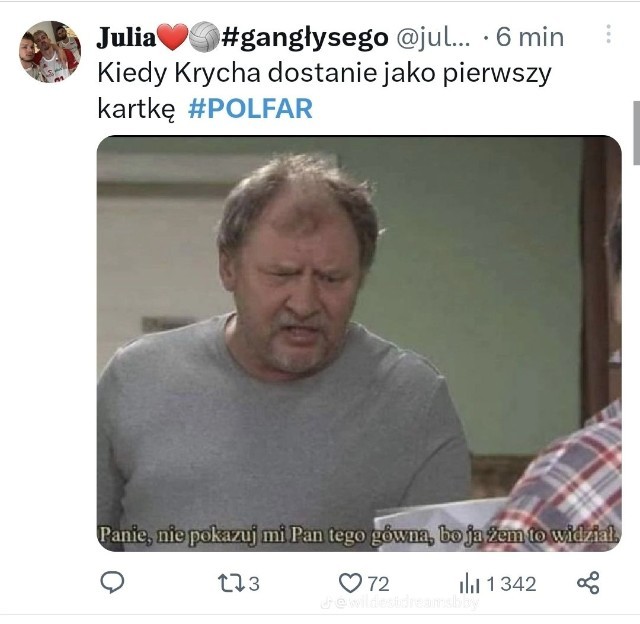Click the like count 72

(x=378, y=584)
